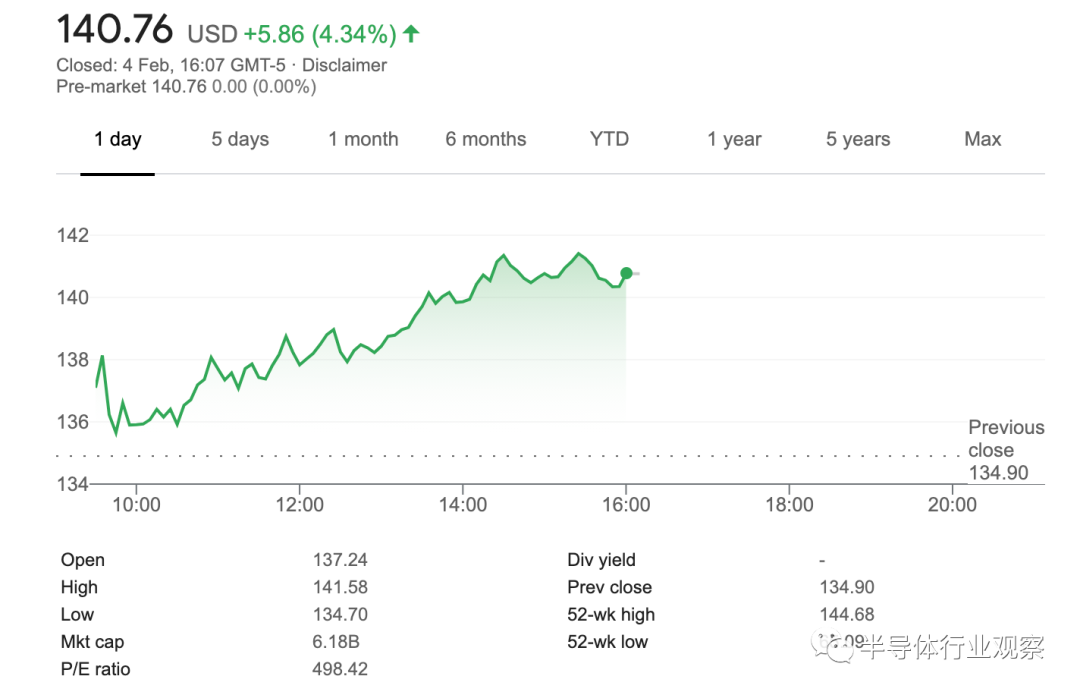Click the WeChat logo watermark icon
Screen dimensions: 1080x695
833,646
